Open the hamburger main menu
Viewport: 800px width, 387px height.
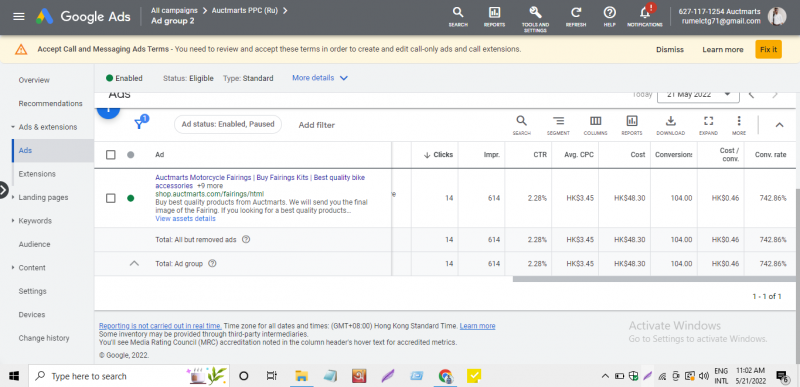(x=19, y=16)
